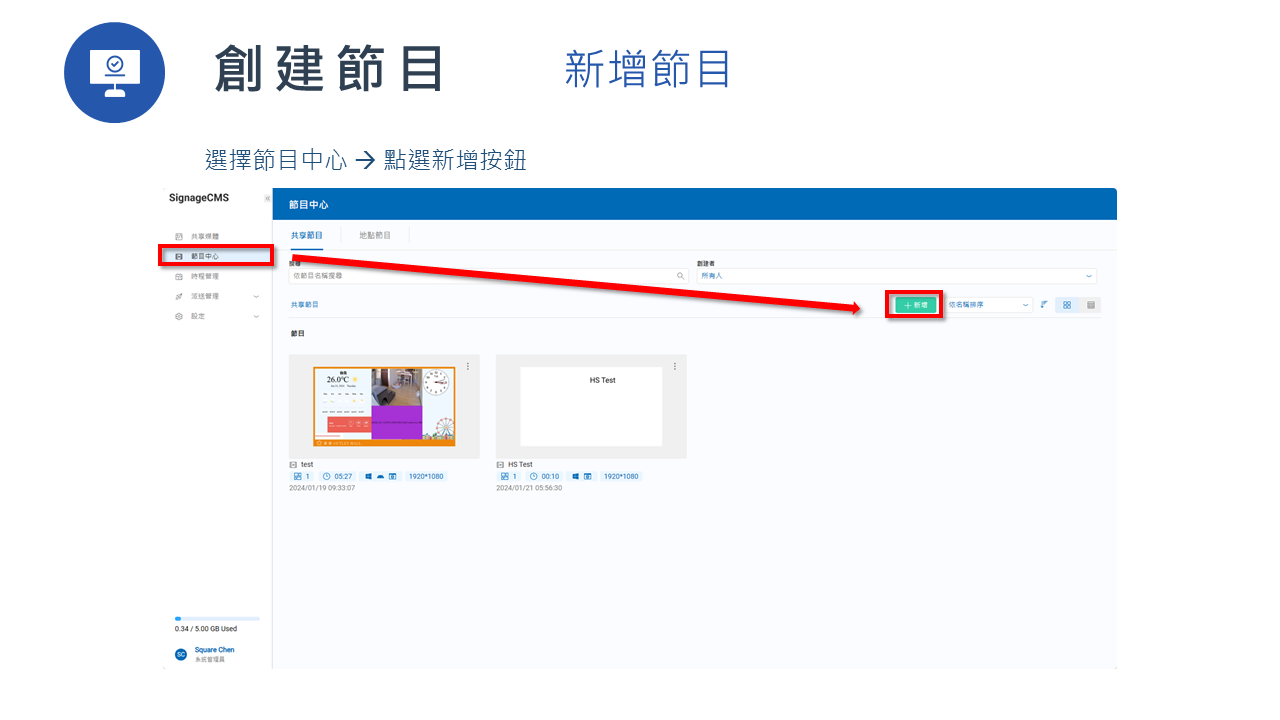
Task: Open the three-dot menu on the test program card
Action: [x=468, y=365]
